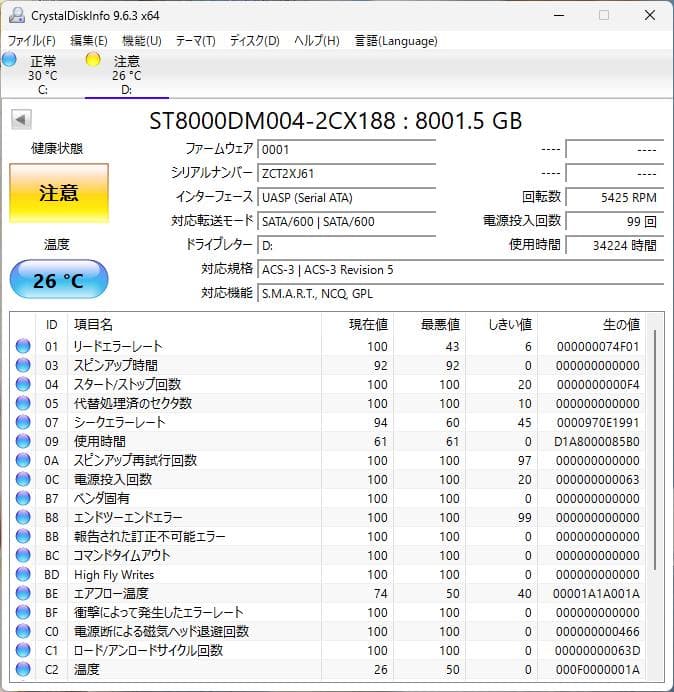Click status orb for ID C2 温度

point(23,669)
